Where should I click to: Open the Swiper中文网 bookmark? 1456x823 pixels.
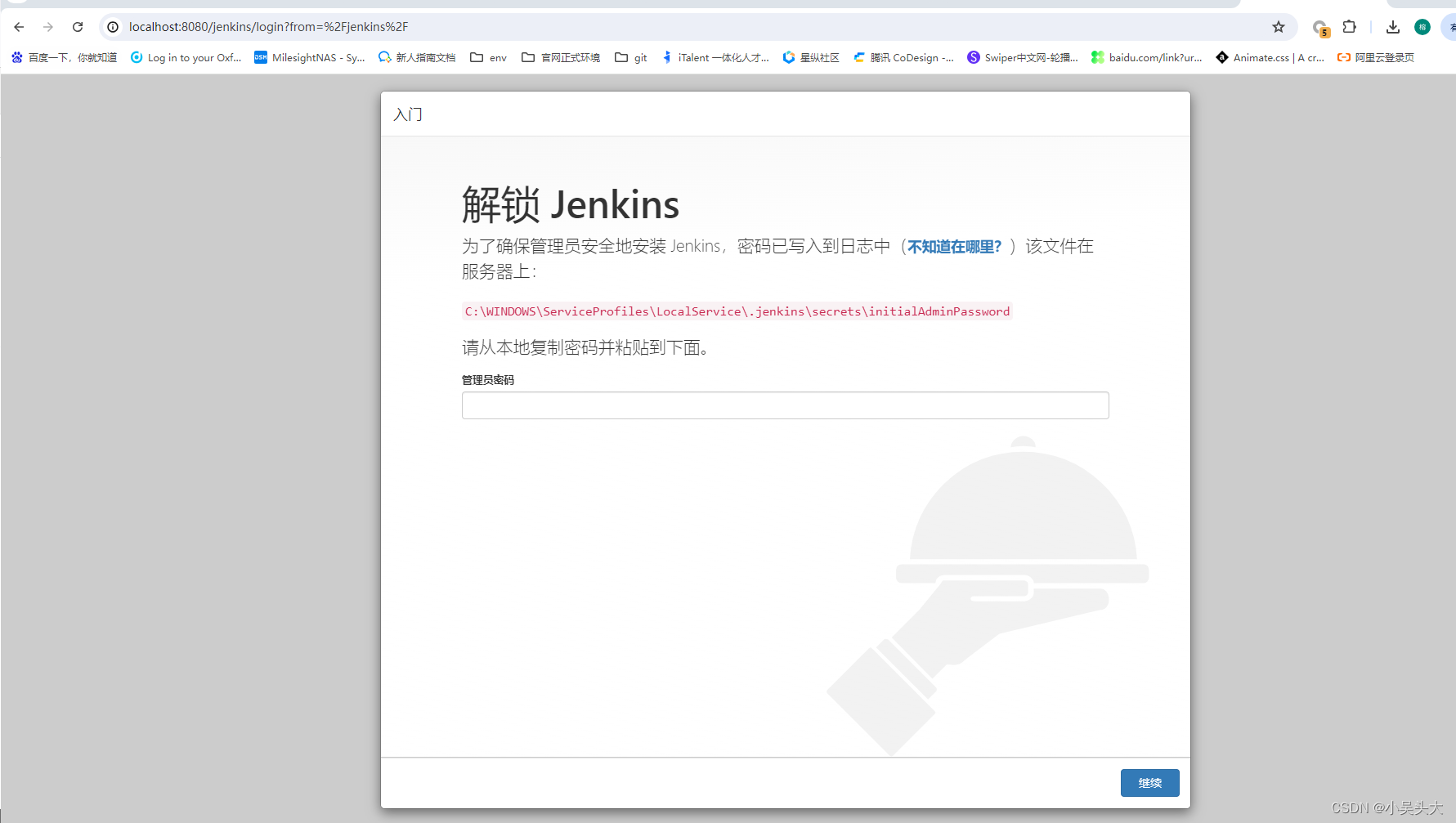pos(1023,57)
